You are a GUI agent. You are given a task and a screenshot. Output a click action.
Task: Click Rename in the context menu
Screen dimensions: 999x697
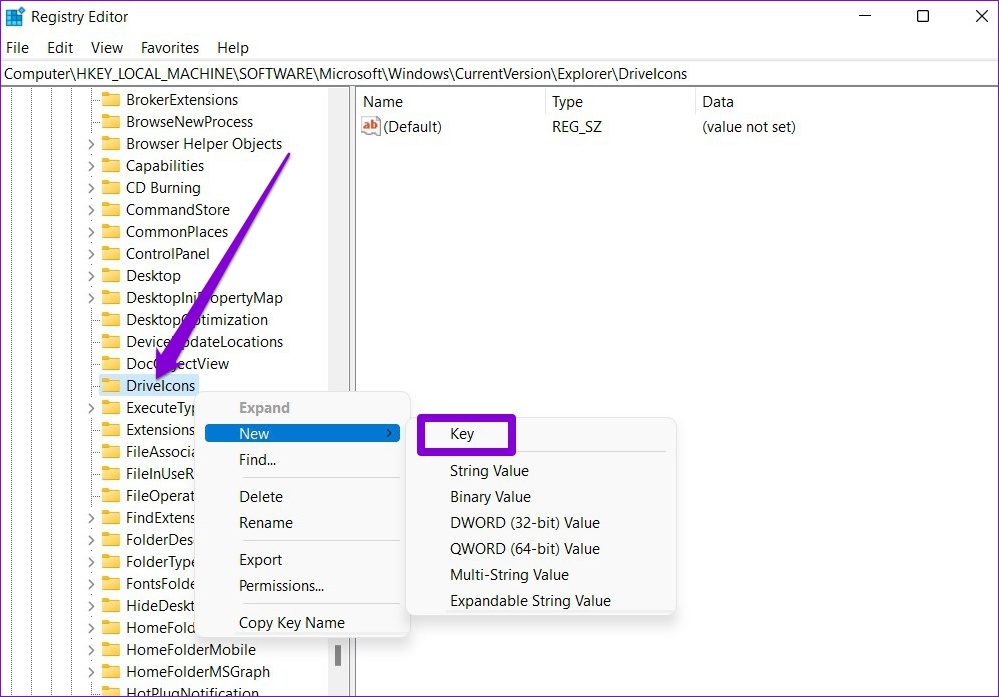click(x=266, y=523)
